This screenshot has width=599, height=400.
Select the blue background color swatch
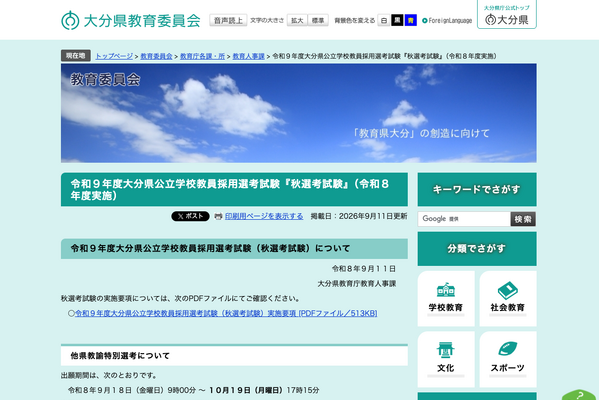pos(411,20)
